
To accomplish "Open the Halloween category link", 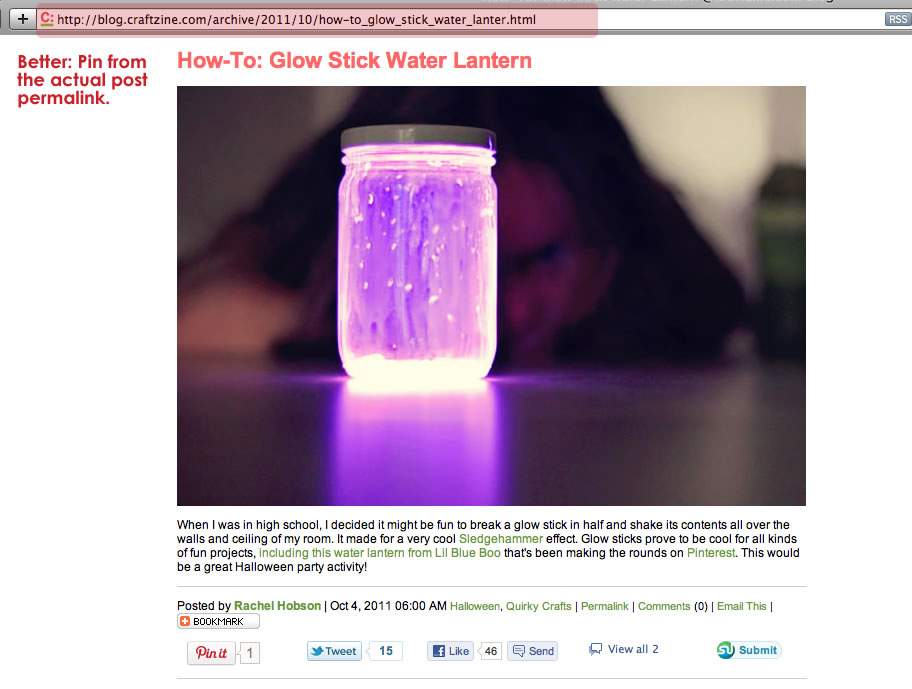I will pos(475,606).
